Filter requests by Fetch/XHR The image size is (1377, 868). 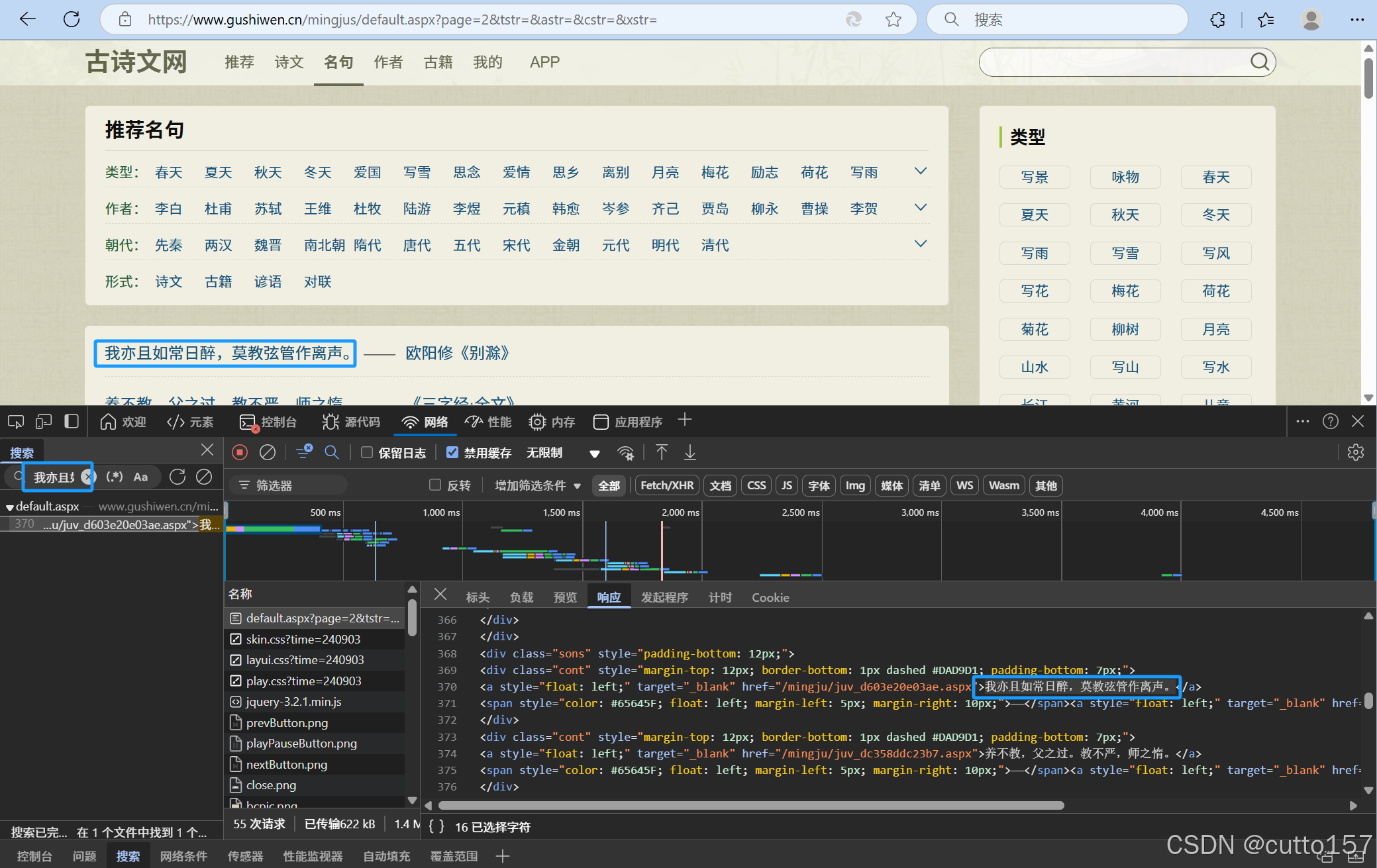(x=666, y=485)
